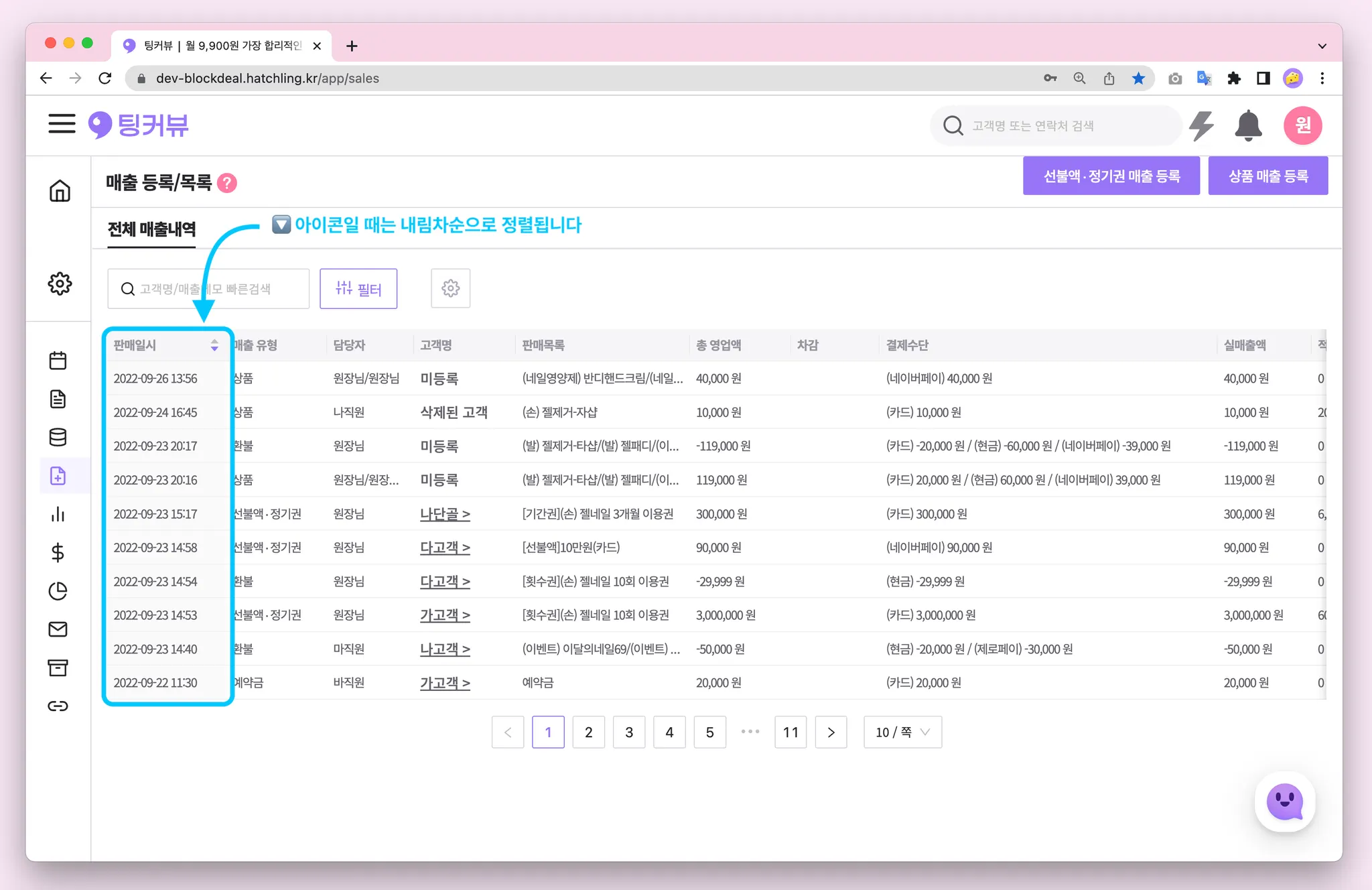Open sidebar settings gear icon
Image resolution: width=1372 pixels, height=890 pixels.
60,283
